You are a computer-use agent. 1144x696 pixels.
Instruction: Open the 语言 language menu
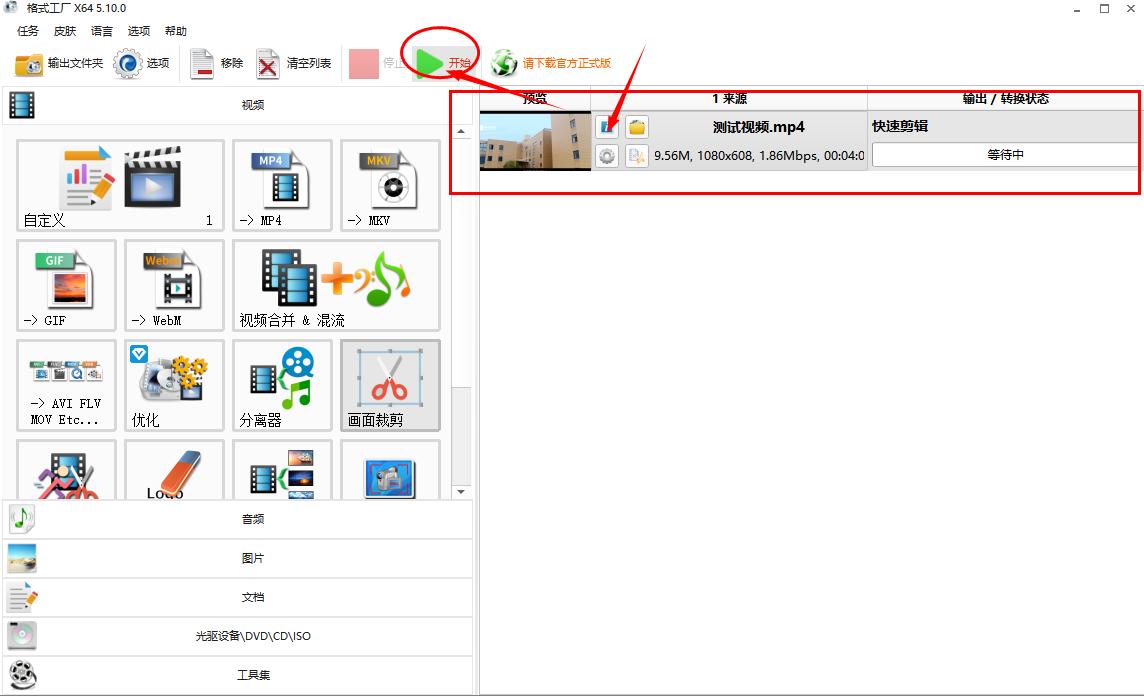pyautogui.click(x=101, y=31)
